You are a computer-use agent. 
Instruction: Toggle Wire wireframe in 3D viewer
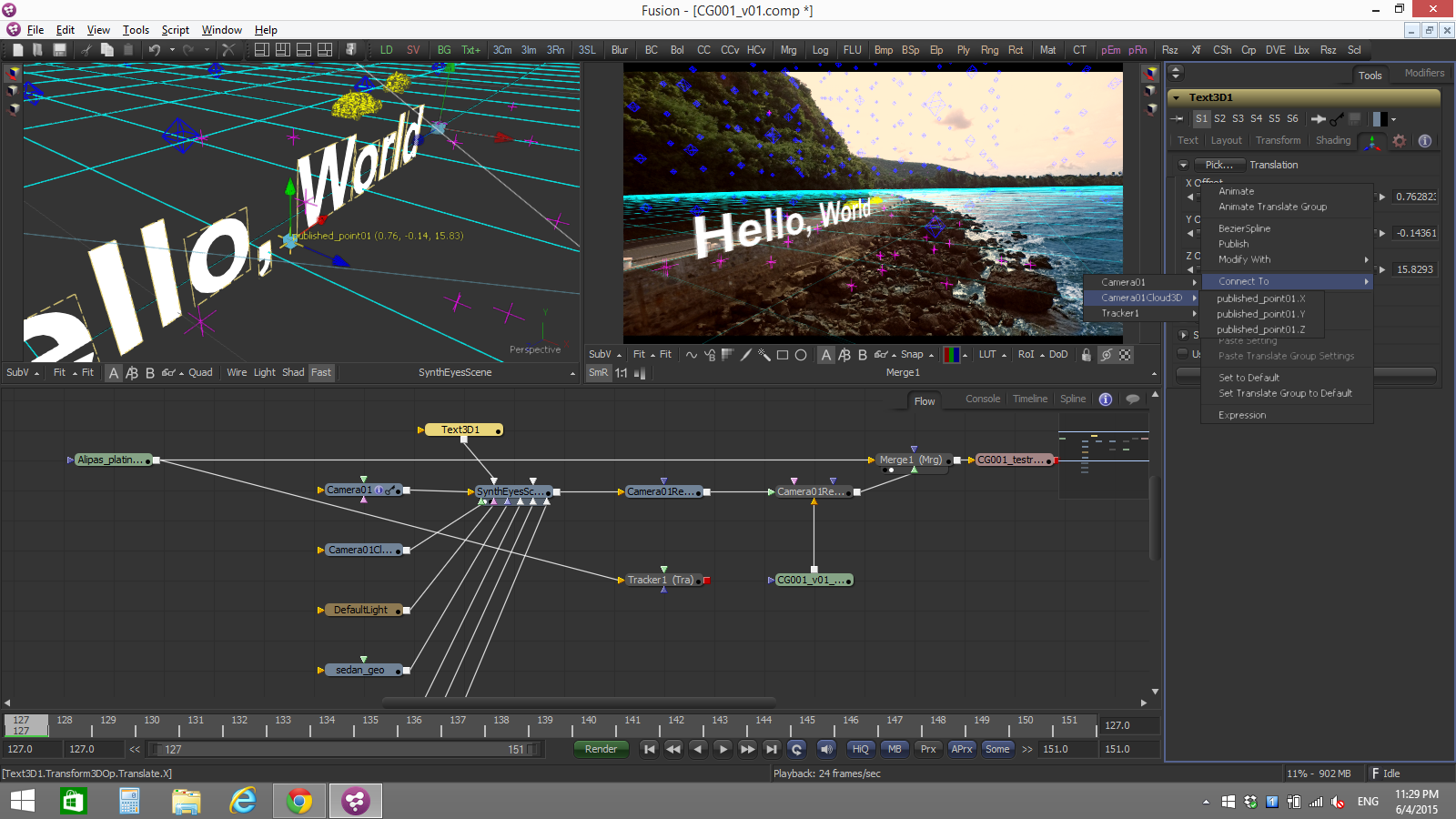click(x=237, y=372)
